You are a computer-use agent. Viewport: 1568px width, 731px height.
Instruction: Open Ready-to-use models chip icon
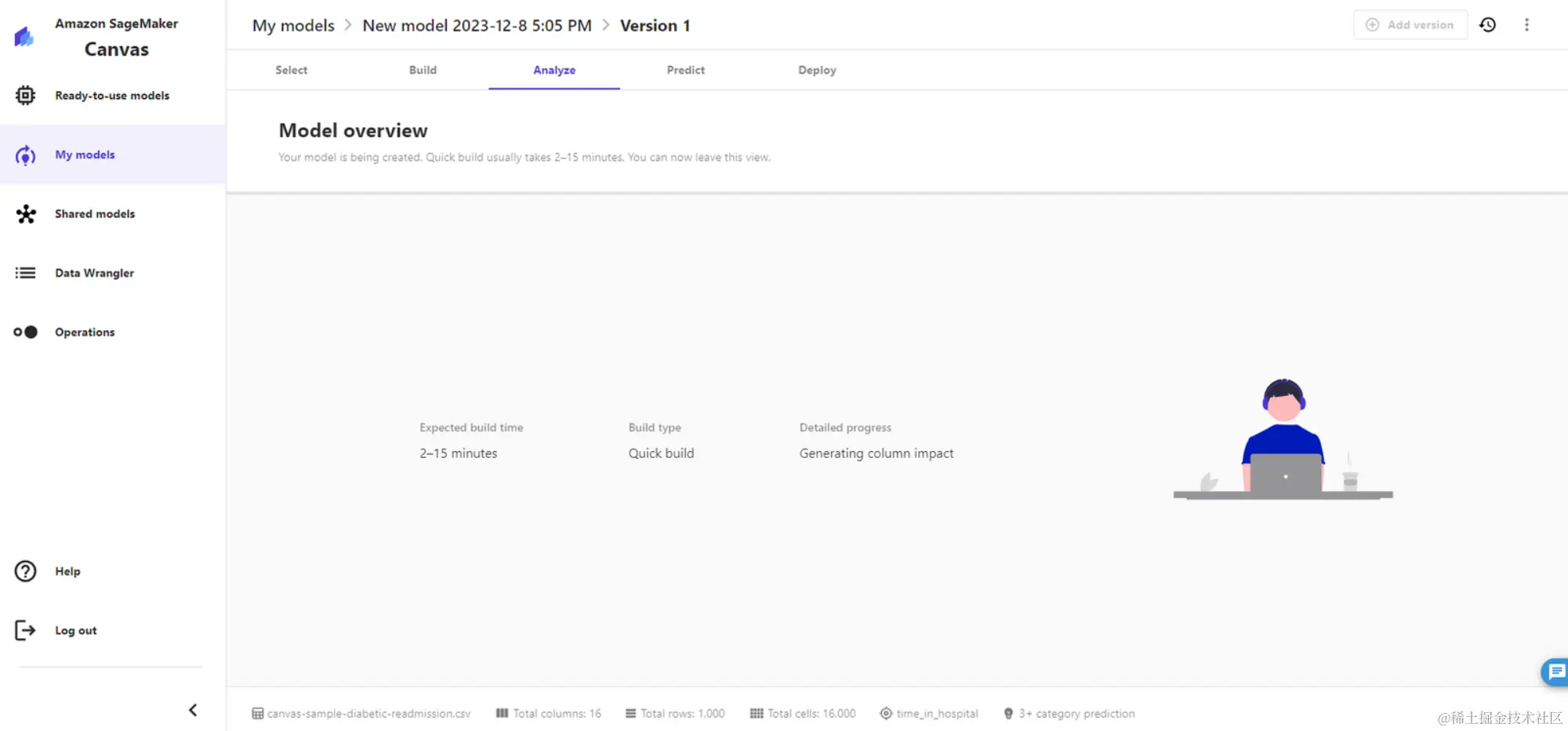coord(25,96)
